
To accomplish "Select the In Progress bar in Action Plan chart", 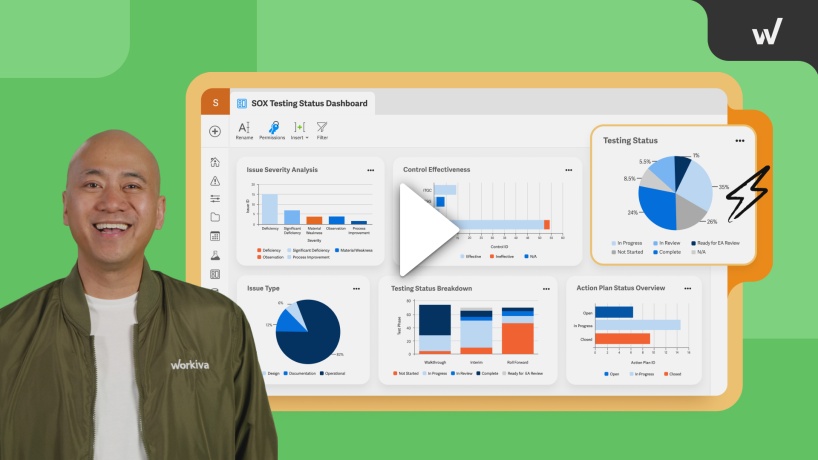I will pos(637,325).
